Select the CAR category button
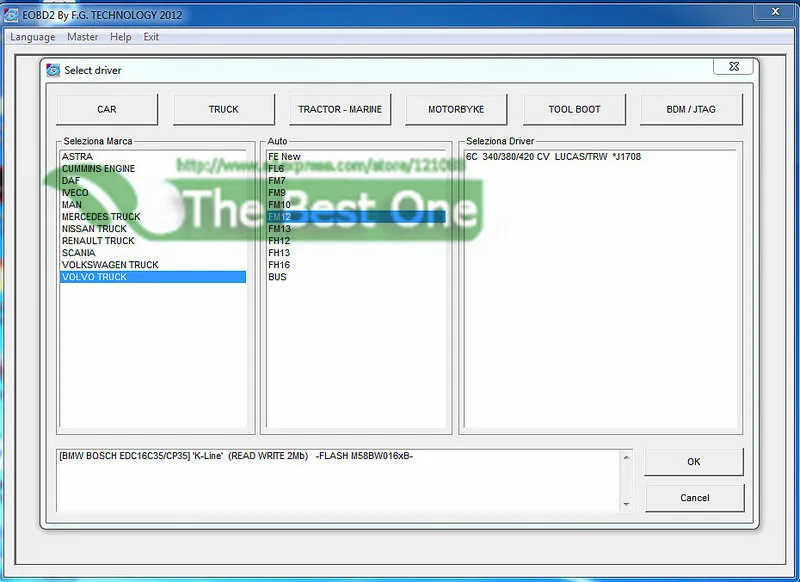800x582 pixels. click(107, 109)
